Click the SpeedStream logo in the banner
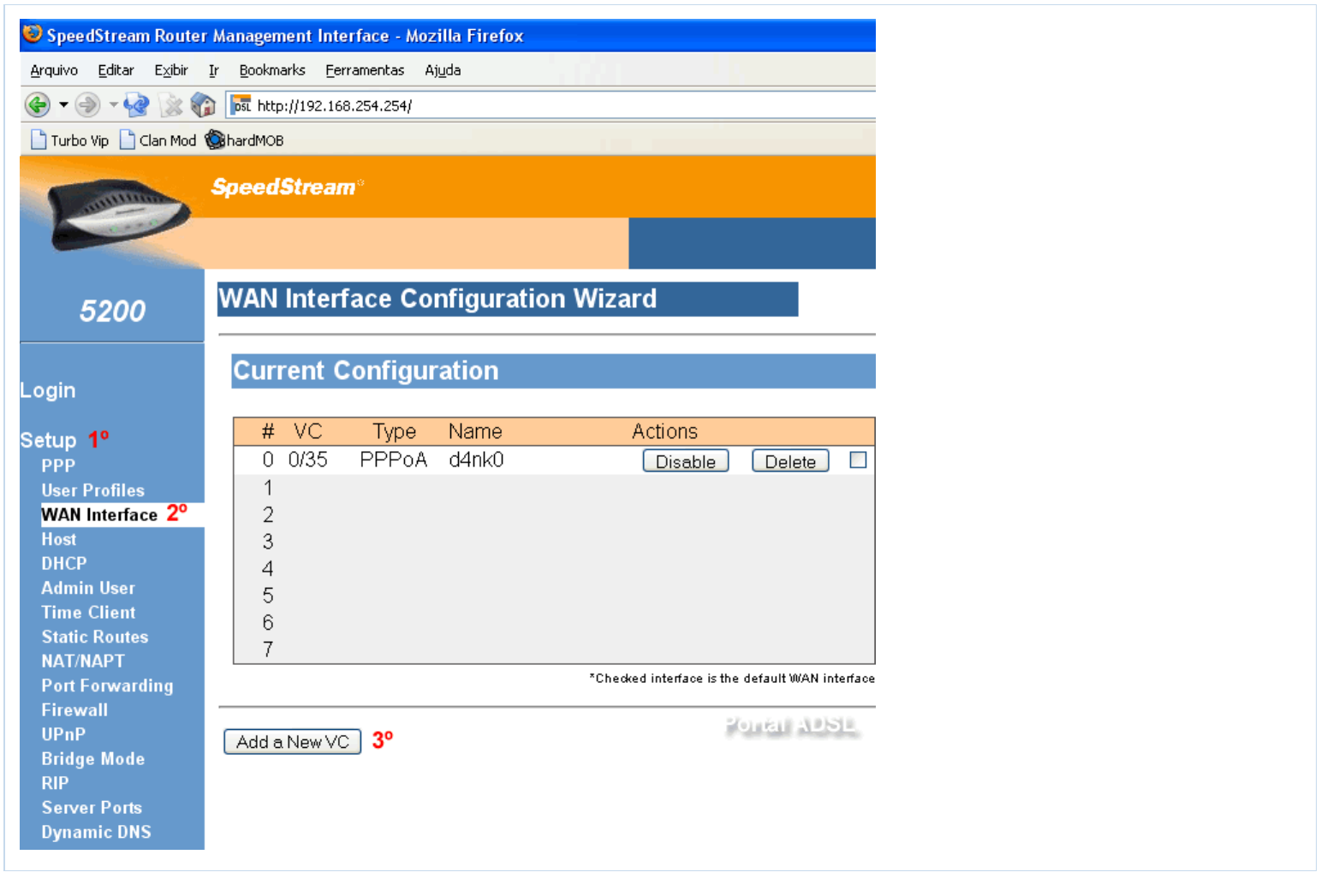 tap(287, 187)
